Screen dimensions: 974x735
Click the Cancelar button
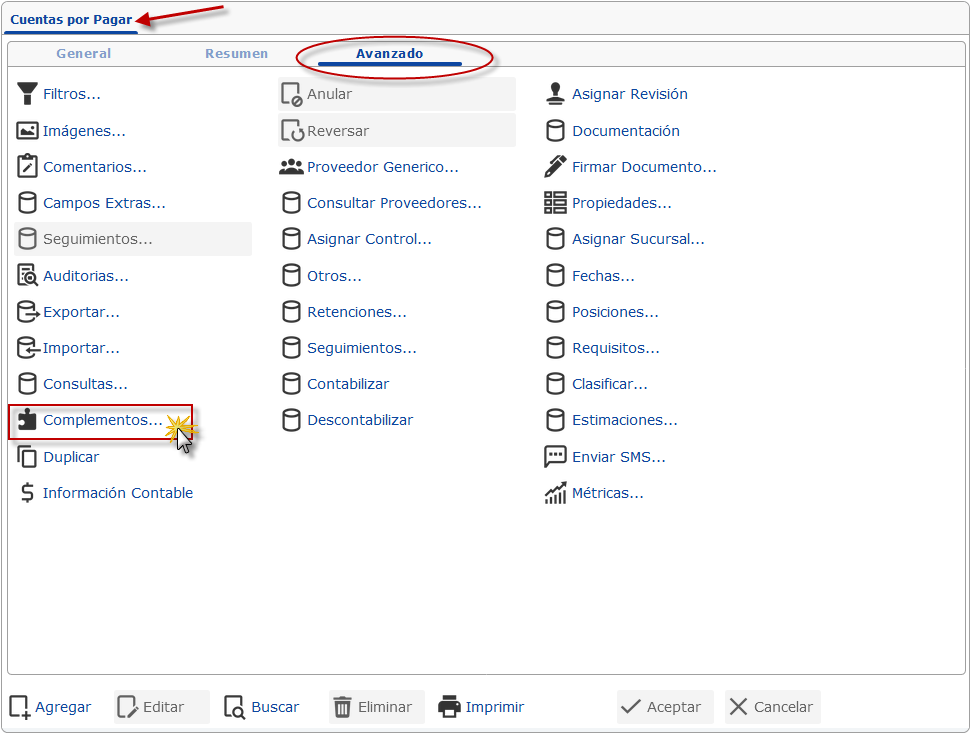[772, 706]
